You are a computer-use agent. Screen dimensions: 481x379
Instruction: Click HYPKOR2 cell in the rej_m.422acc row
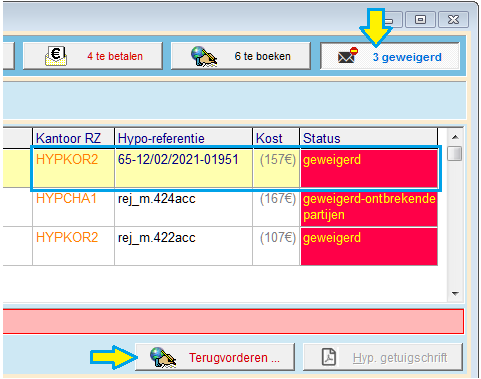tap(73, 246)
